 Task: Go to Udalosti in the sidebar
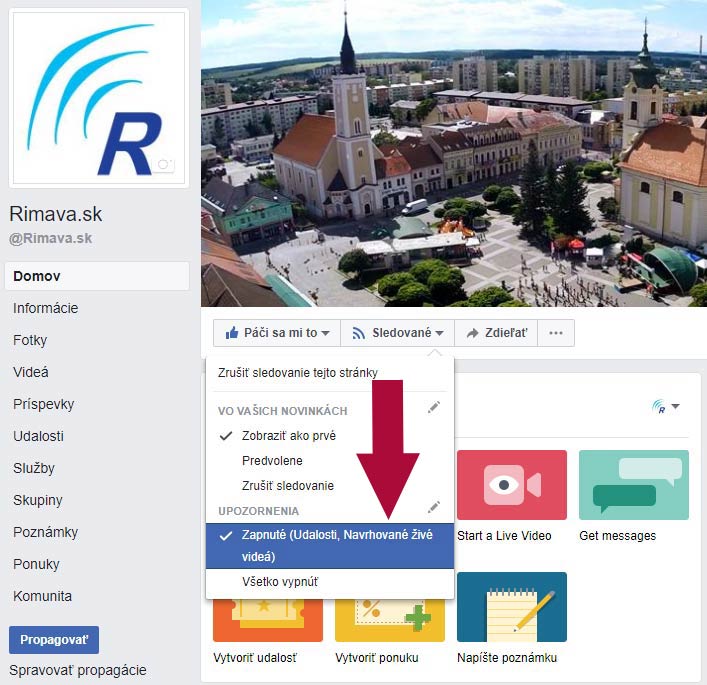click(x=38, y=436)
